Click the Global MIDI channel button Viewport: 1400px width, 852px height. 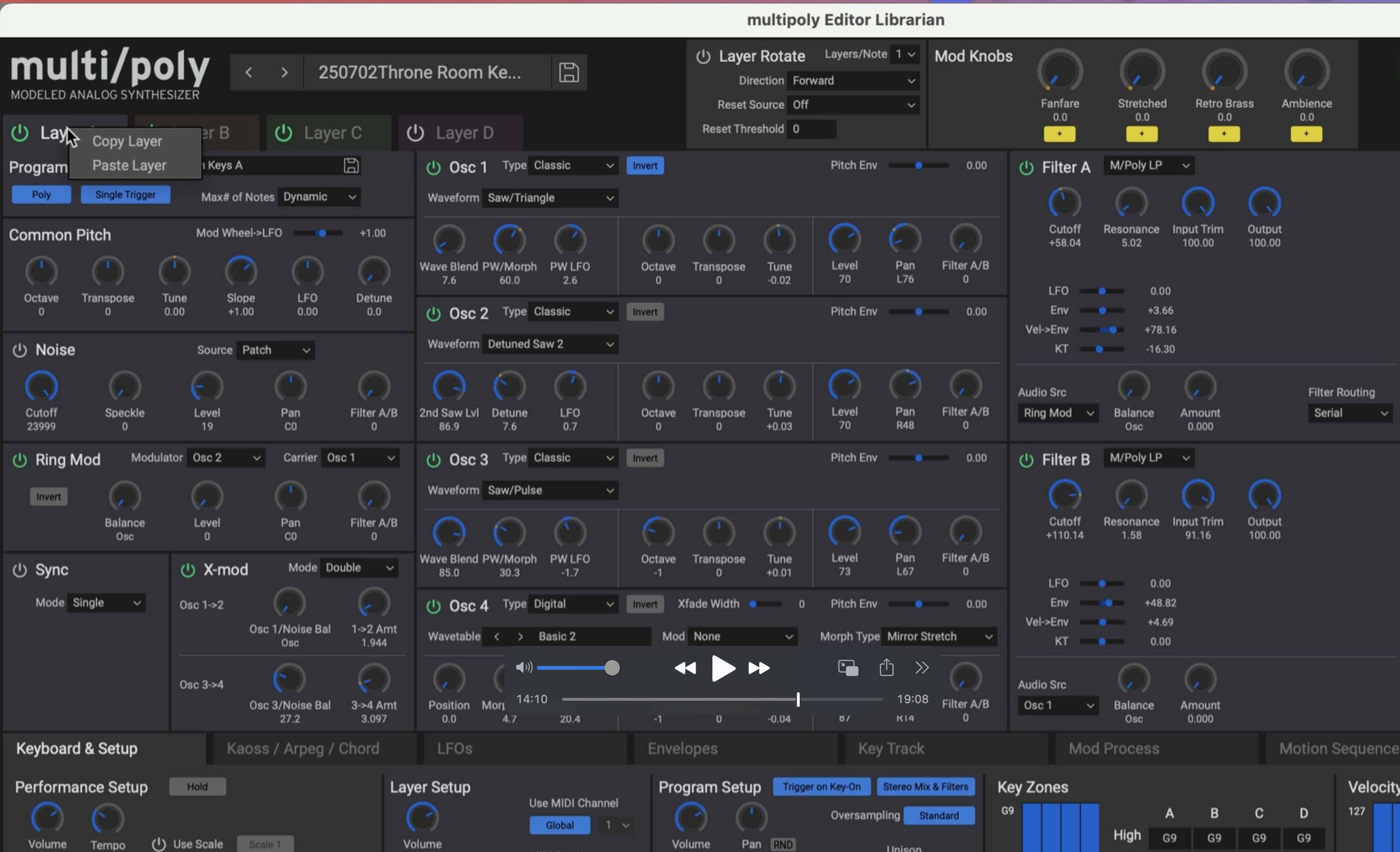560,825
